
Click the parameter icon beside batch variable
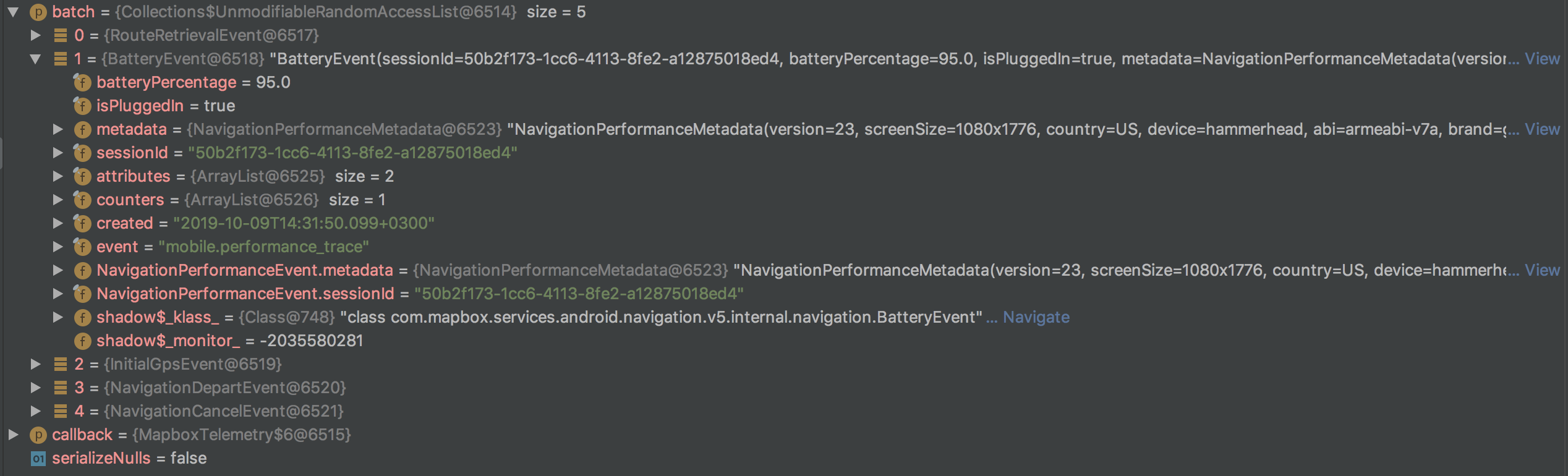pyautogui.click(x=38, y=12)
